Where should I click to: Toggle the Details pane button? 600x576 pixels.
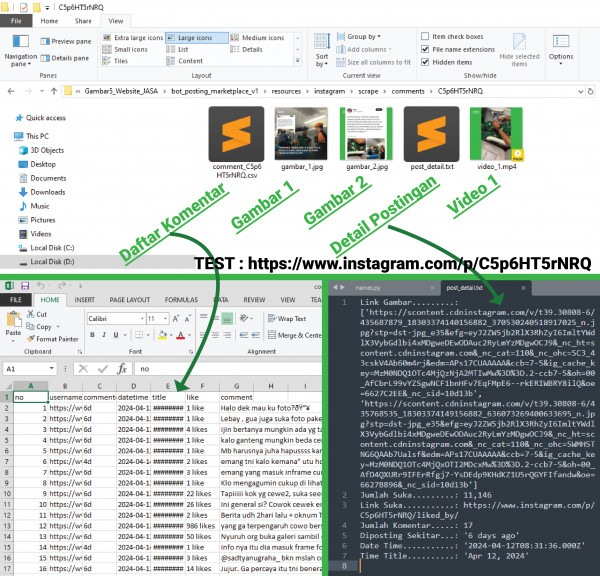pos(65,58)
